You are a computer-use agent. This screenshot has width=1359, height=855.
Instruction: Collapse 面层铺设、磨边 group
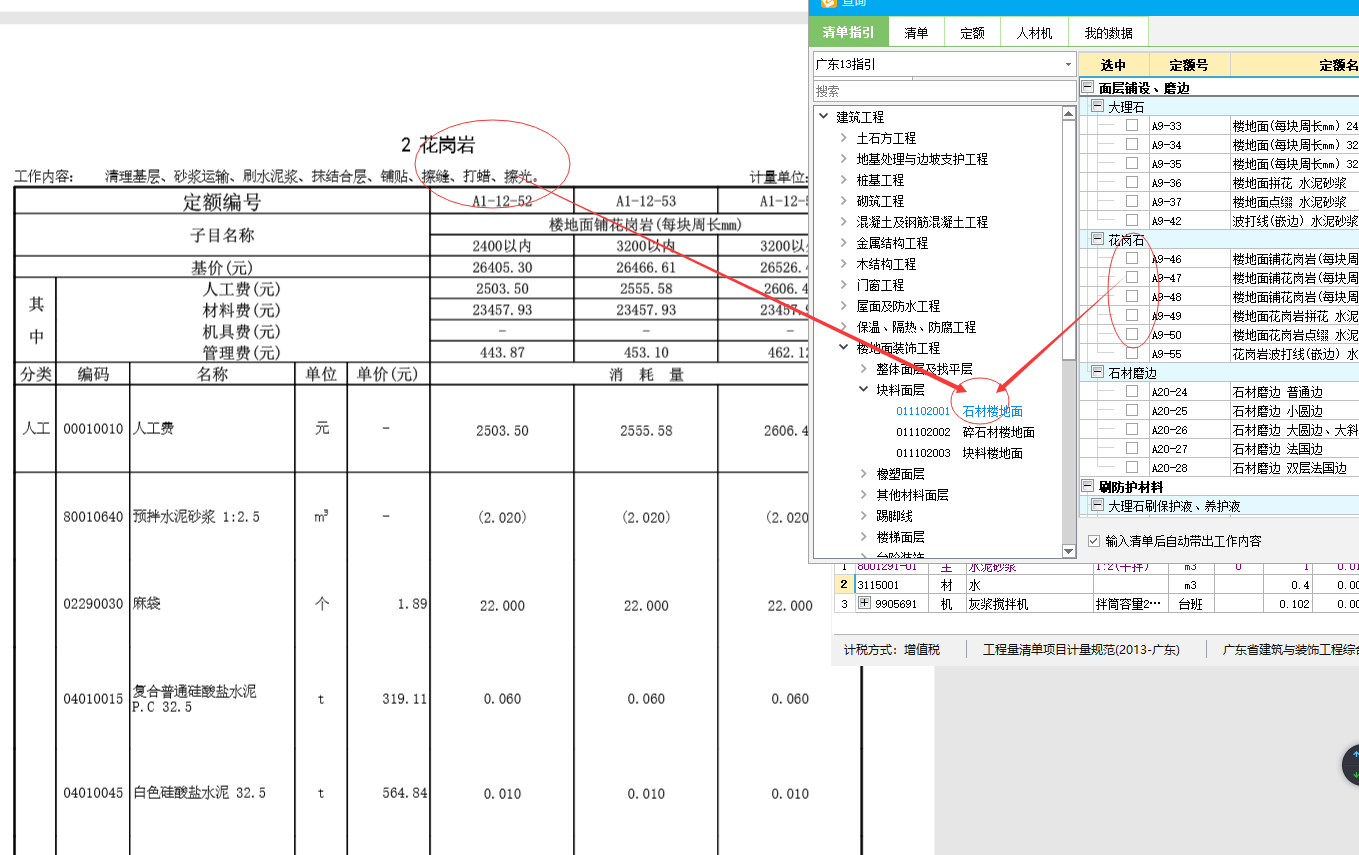1088,88
